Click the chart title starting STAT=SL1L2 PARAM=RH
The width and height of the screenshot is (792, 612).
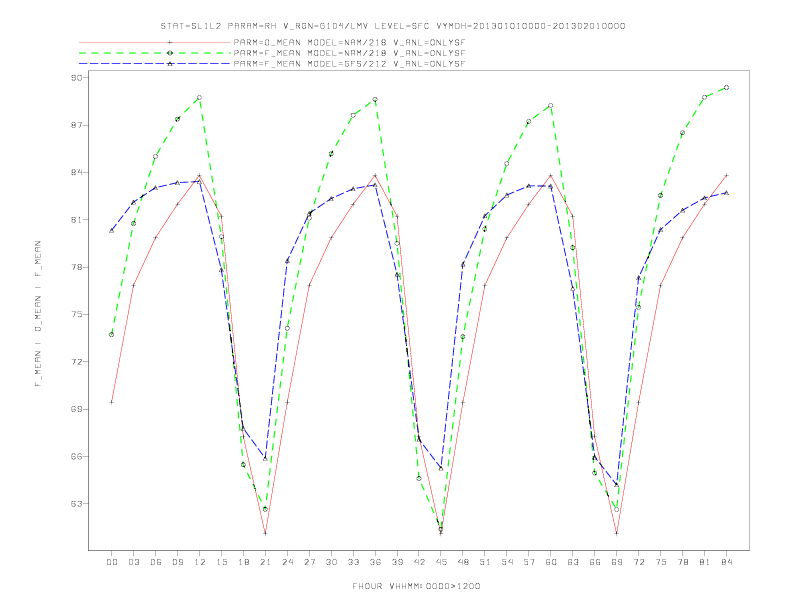[392, 26]
